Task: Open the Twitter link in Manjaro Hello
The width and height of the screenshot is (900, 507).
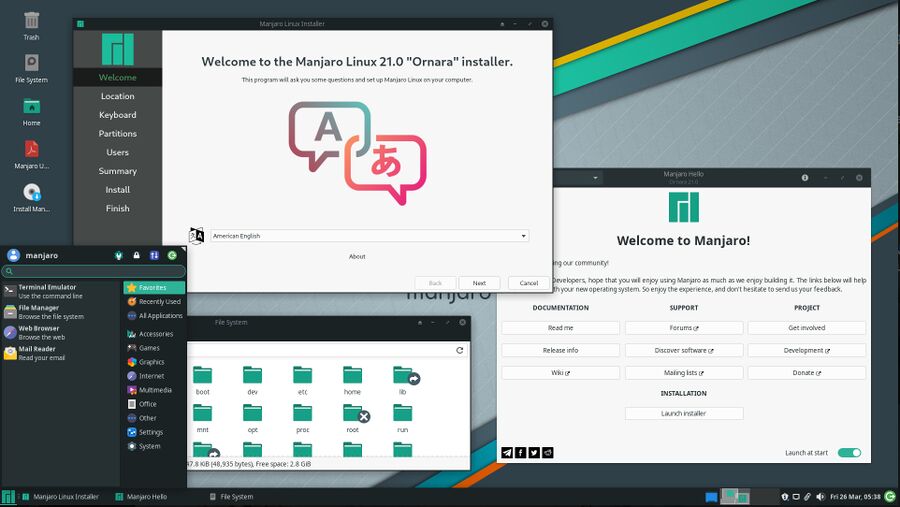Action: pyautogui.click(x=534, y=452)
